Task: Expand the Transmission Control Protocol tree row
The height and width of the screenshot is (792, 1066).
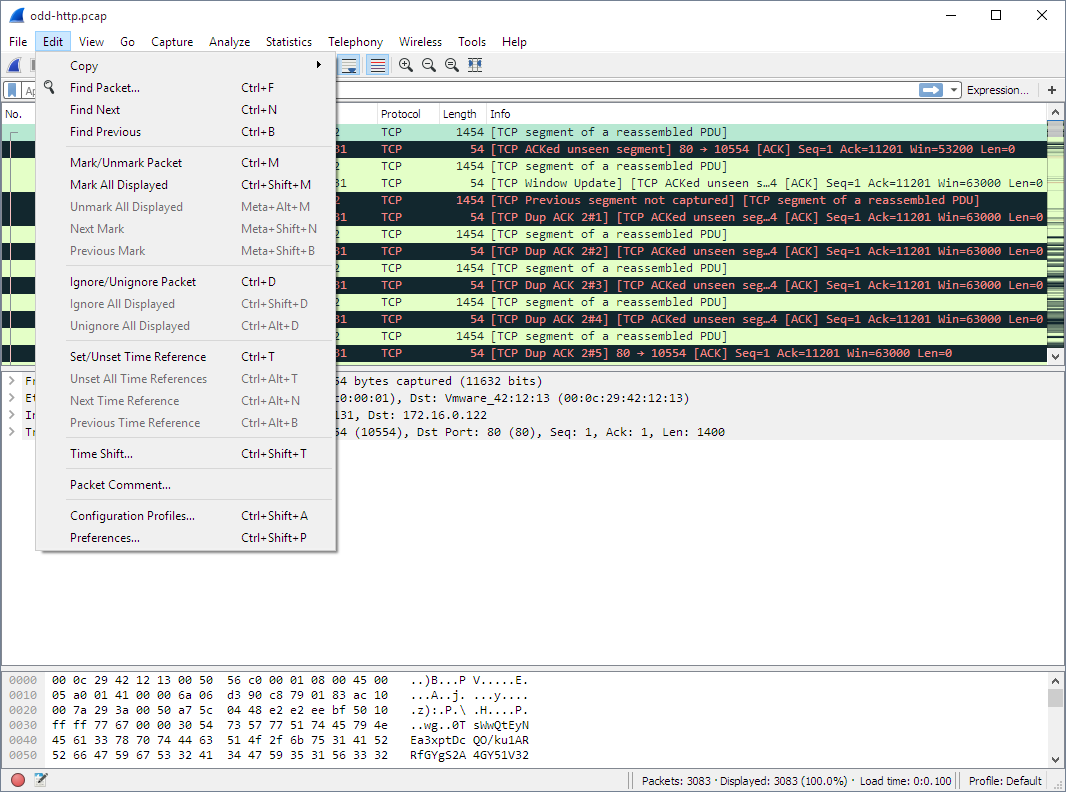Action: (x=11, y=432)
